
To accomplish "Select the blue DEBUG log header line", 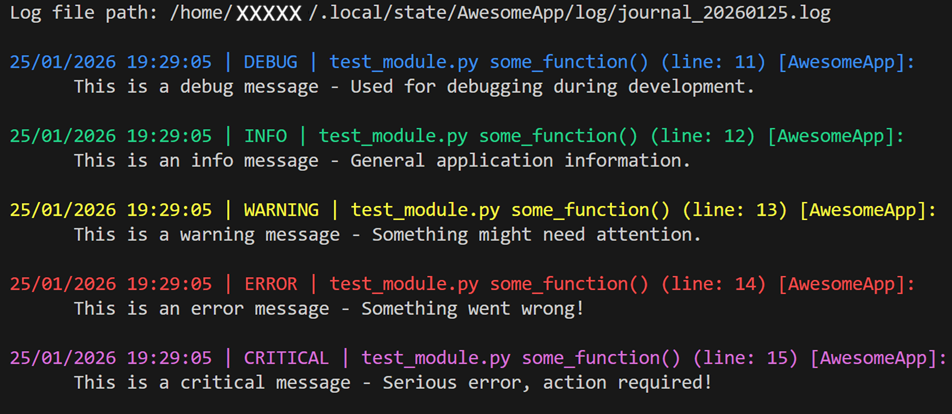I will [x=462, y=63].
